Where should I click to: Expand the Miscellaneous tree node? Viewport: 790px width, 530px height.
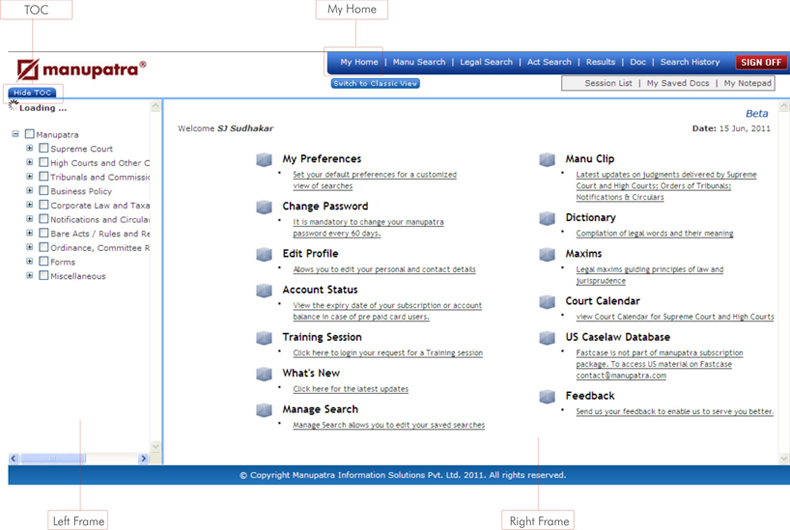[x=30, y=275]
